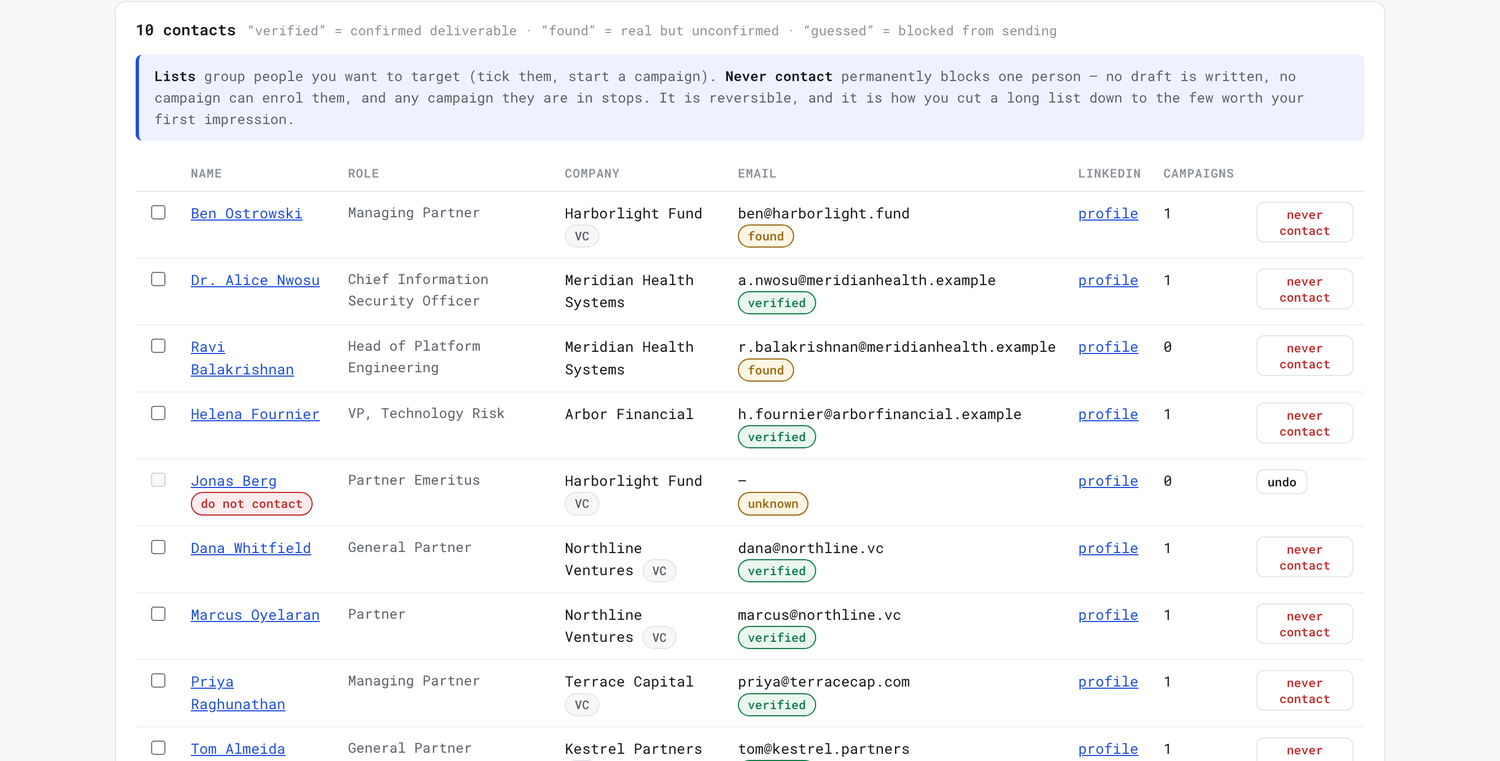1500x761 pixels.
Task: Block Dr. Alice Nwosu with never contact
Action: click(x=1304, y=289)
